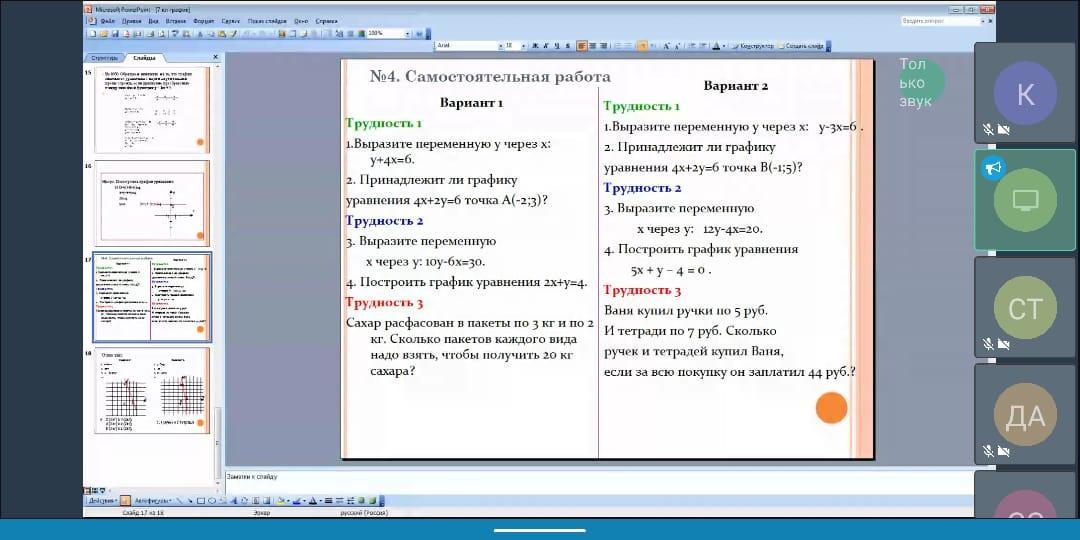Click the Save diskette icon

115,33
